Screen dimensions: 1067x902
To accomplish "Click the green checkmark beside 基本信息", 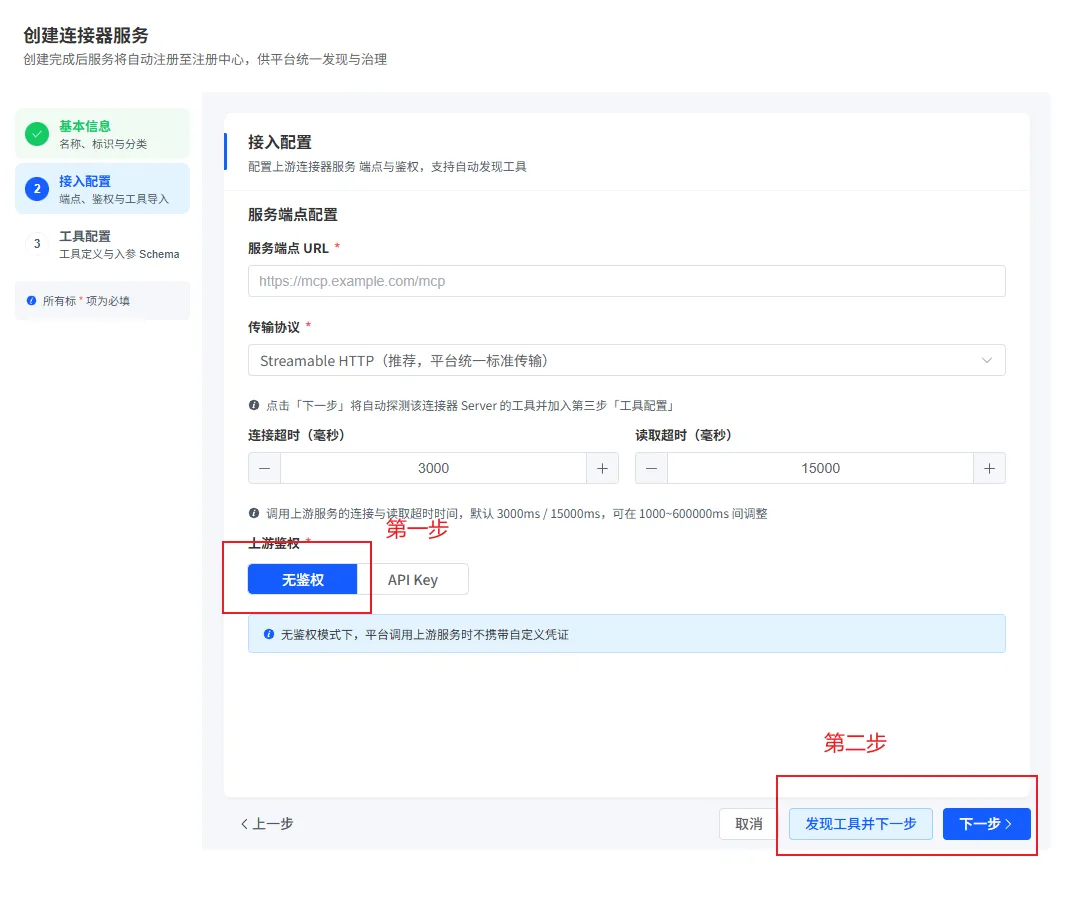I will click(37, 134).
